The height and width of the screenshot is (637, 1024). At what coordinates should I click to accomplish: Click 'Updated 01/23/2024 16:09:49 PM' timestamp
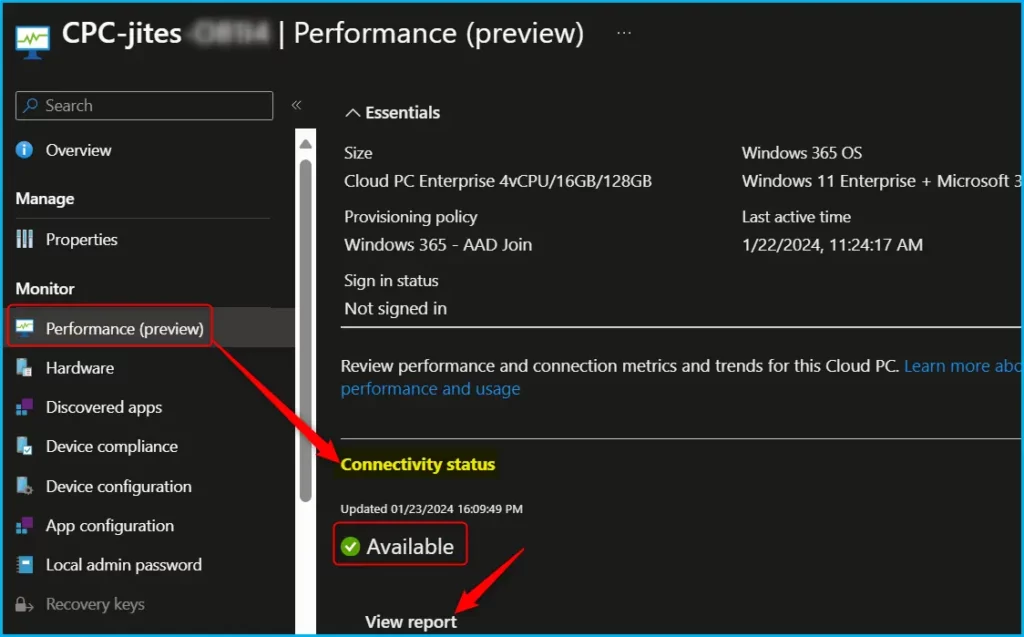(432, 509)
